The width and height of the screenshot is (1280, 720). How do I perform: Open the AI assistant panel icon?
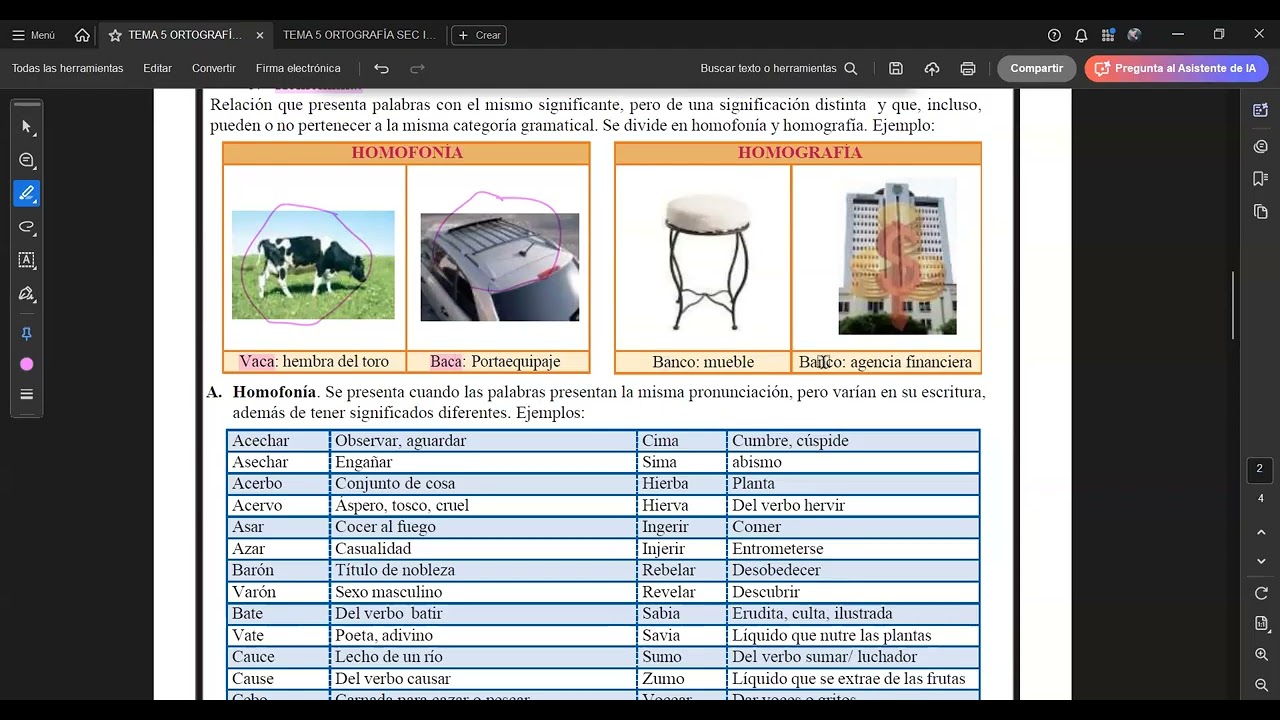[1260, 110]
